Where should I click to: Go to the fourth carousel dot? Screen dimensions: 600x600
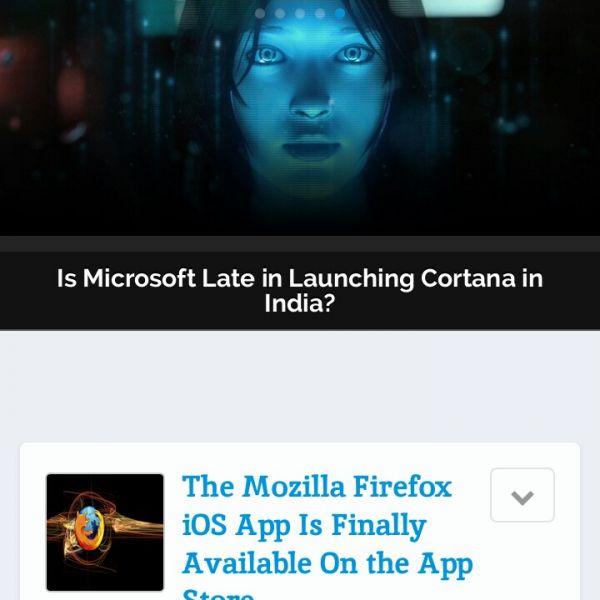(320, 13)
